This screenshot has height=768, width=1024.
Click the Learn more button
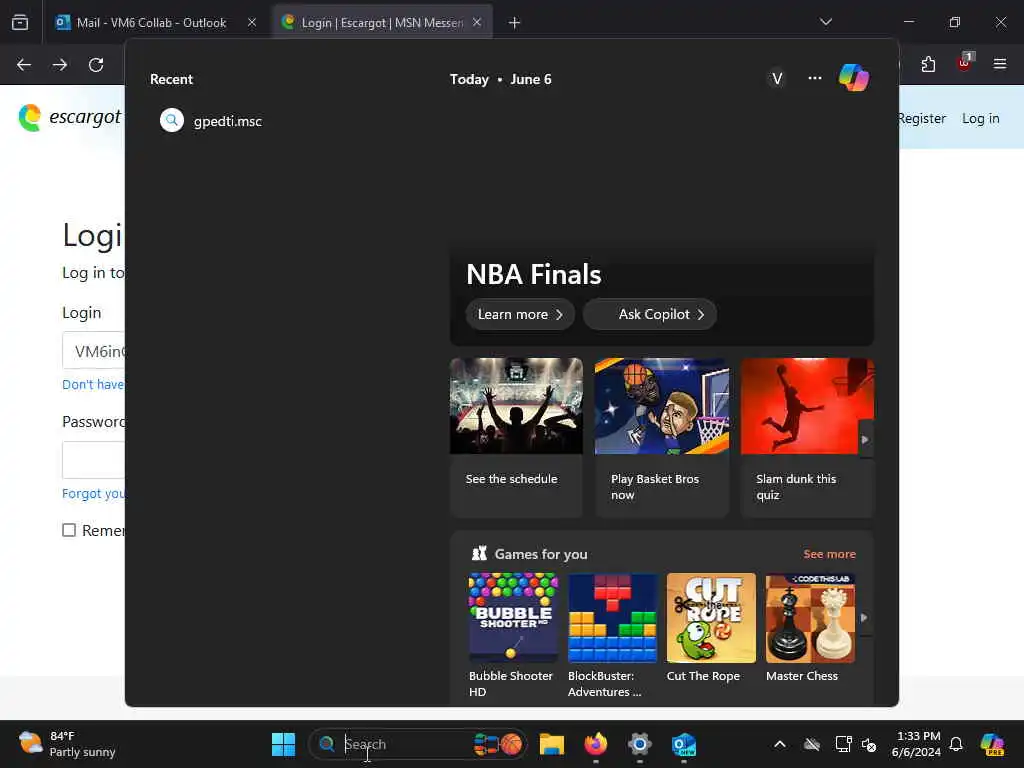520,315
